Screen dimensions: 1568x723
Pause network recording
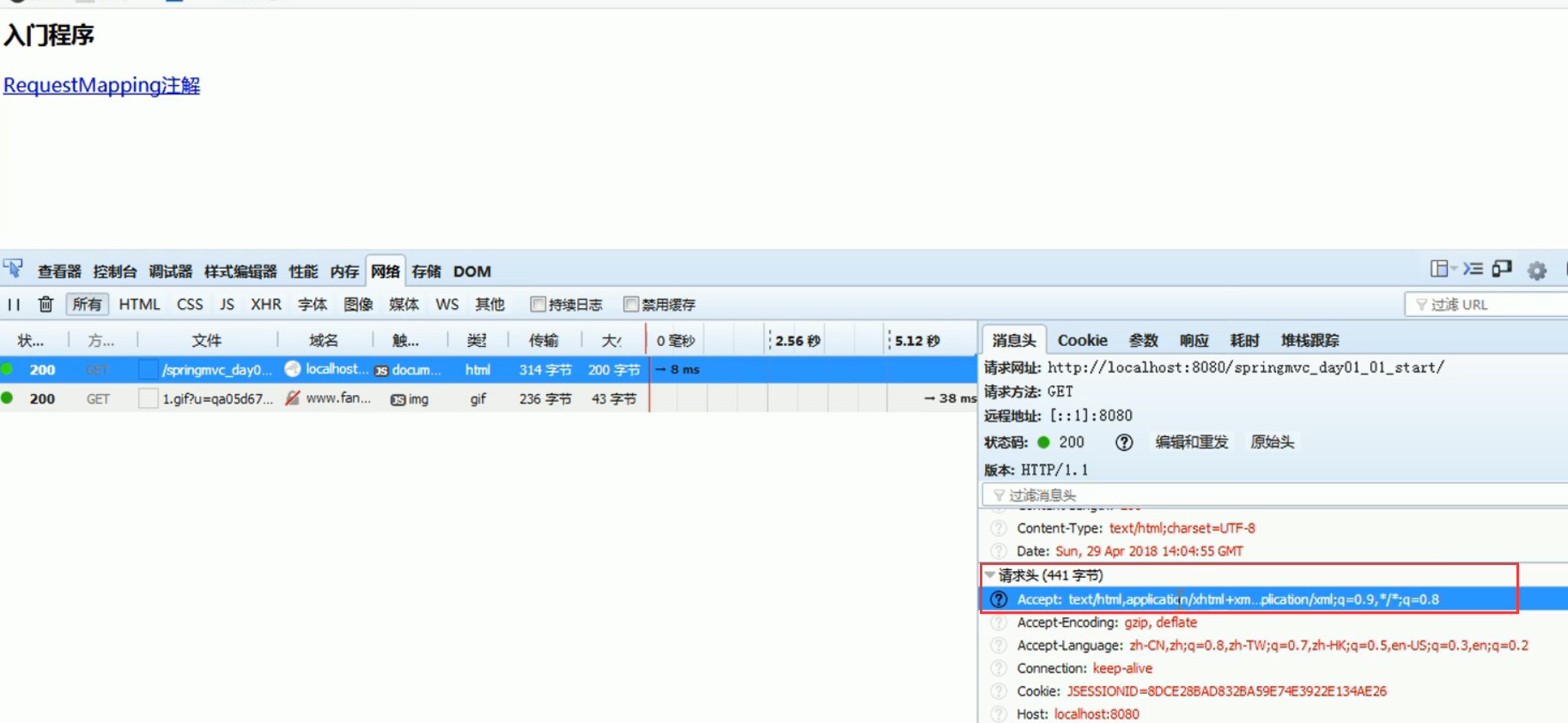14,304
